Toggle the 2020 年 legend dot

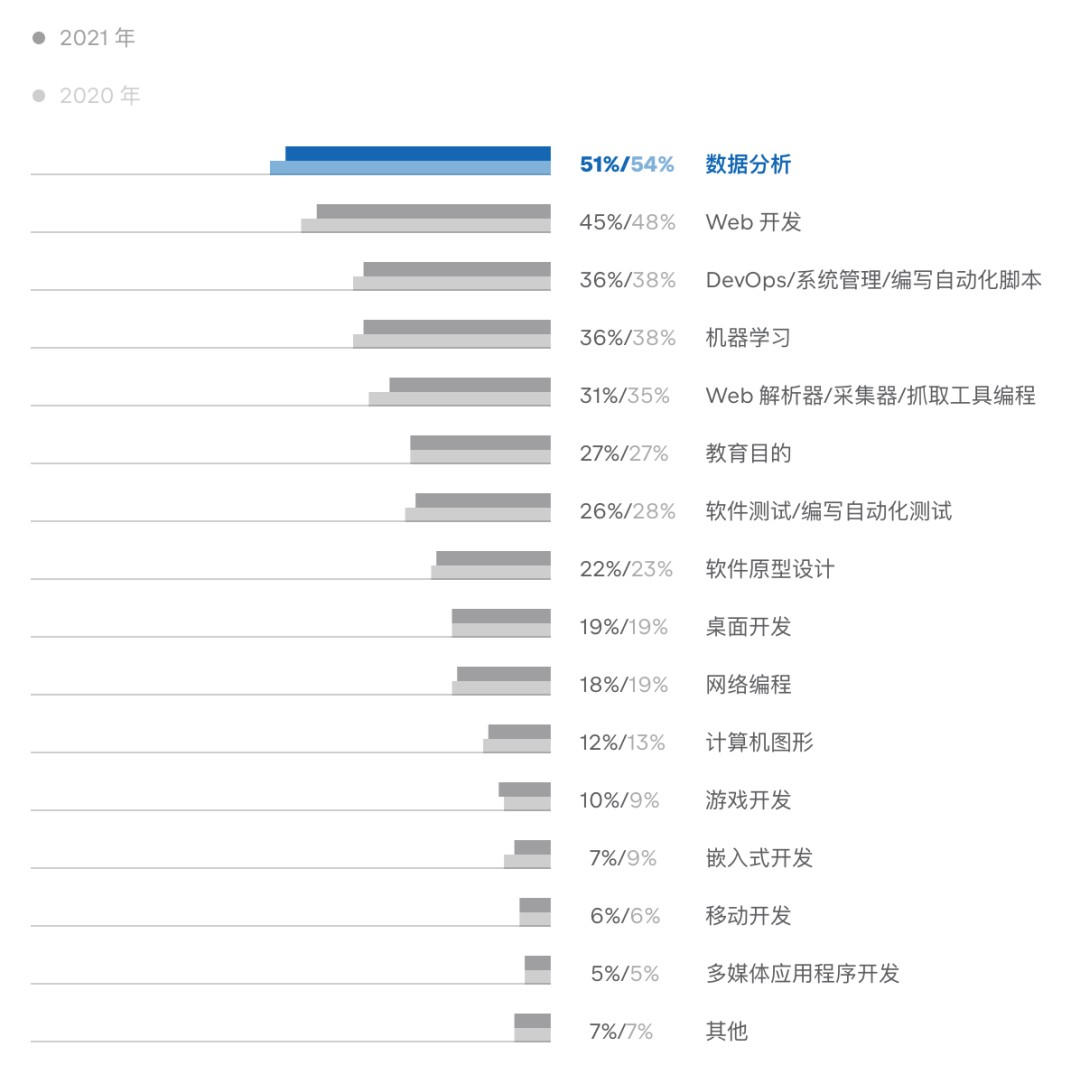(39, 95)
